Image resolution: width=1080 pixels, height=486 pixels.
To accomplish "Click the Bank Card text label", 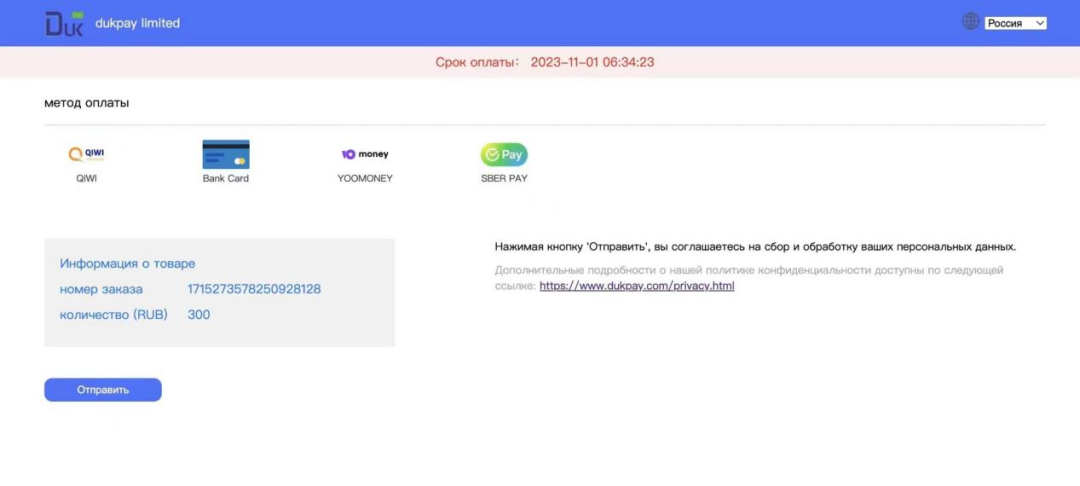I will pos(225,179).
